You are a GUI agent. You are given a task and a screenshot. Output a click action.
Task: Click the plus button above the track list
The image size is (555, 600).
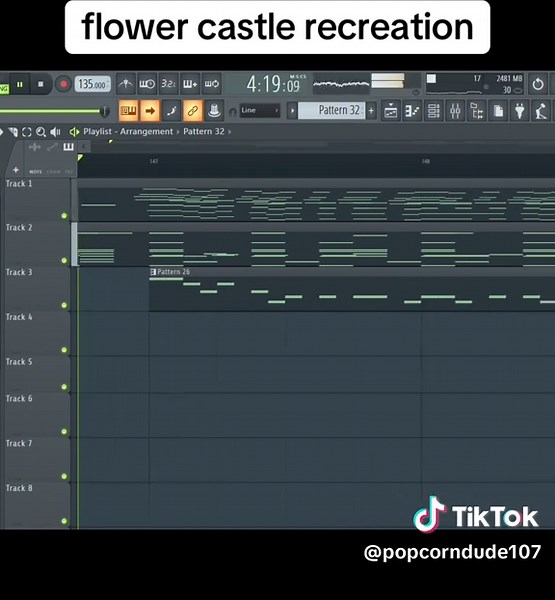(16, 170)
